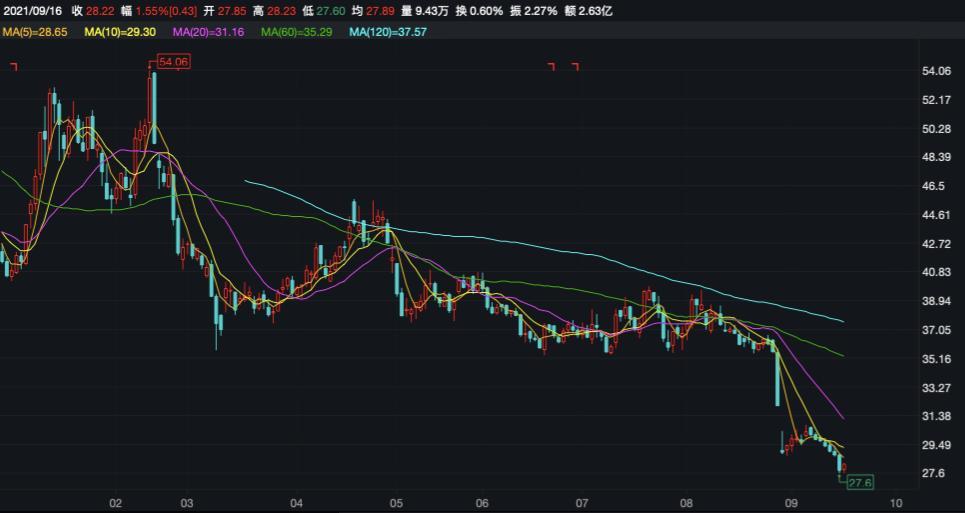
Task: Select the closing price 收 28.22
Action: pyautogui.click(x=92, y=10)
